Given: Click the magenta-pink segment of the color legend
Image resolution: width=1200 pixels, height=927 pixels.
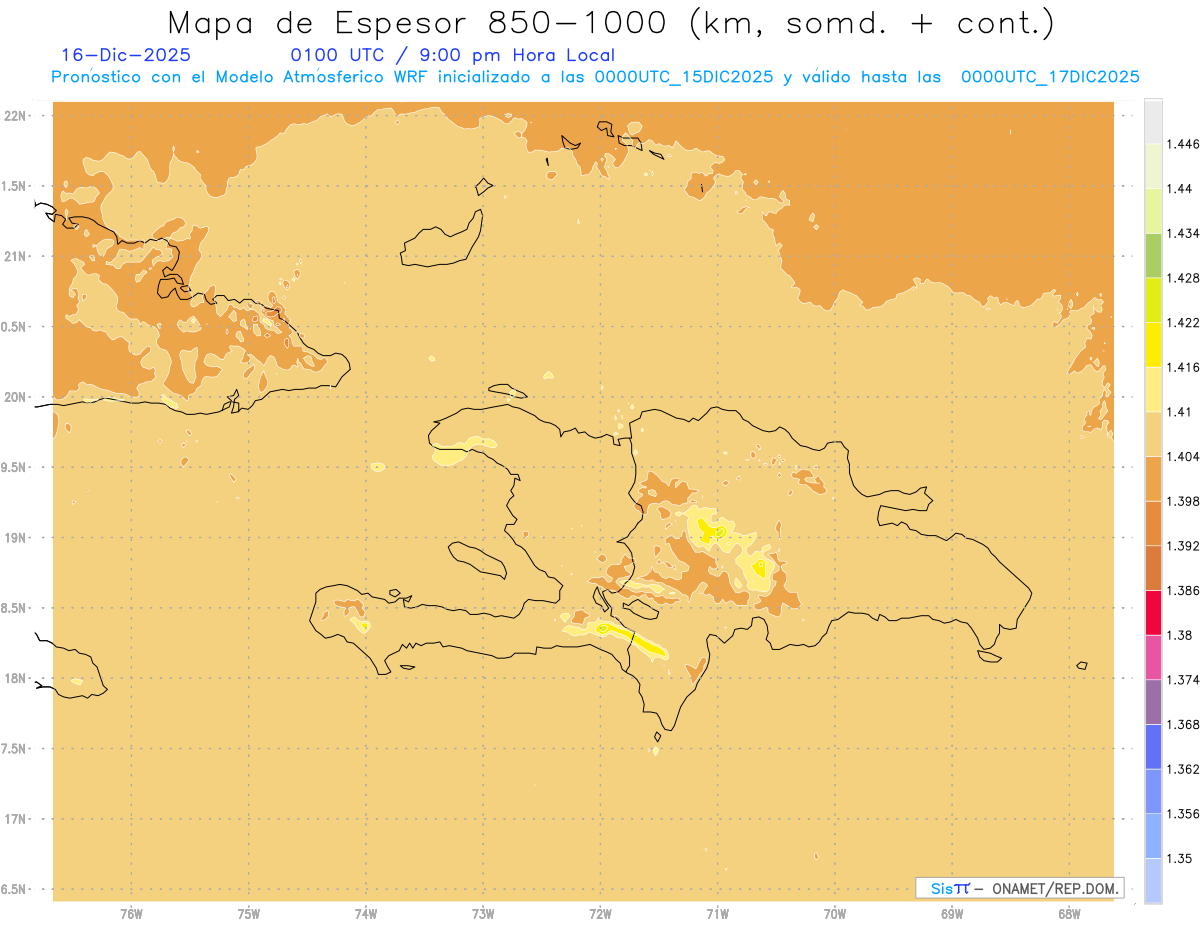Looking at the screenshot, I should [1153, 657].
